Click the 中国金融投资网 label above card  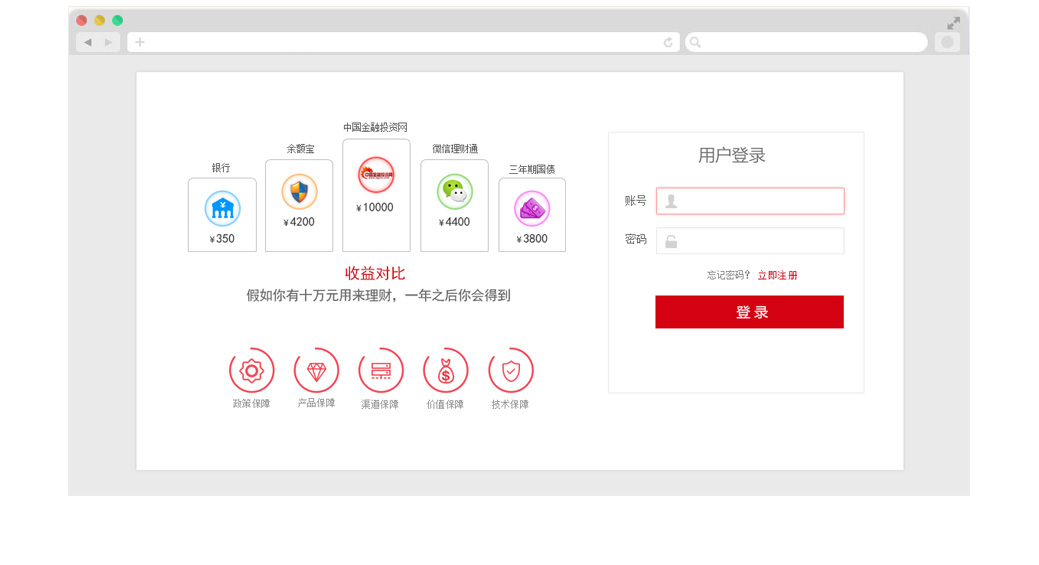coord(375,127)
